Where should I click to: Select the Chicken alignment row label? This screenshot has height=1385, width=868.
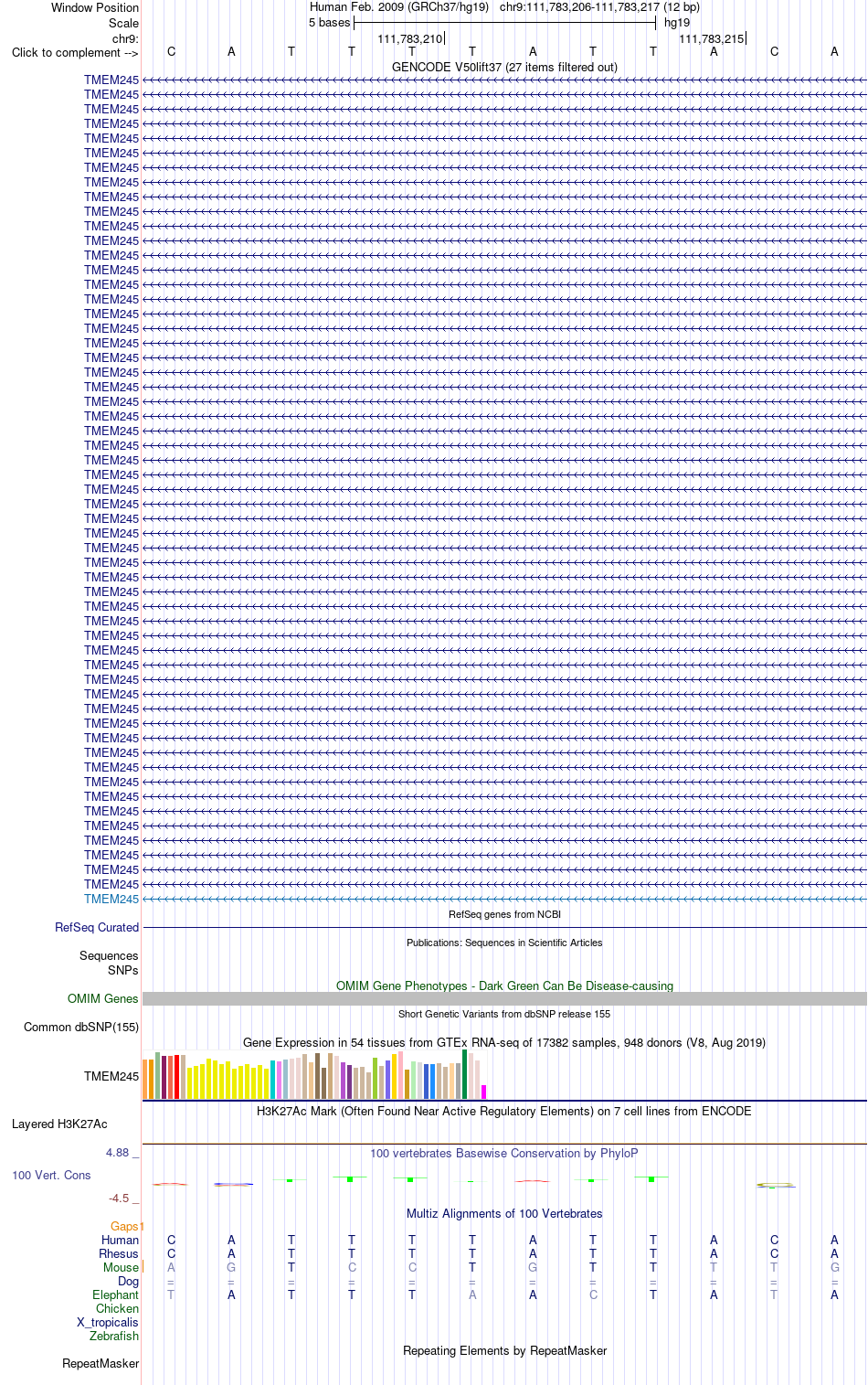117,1308
